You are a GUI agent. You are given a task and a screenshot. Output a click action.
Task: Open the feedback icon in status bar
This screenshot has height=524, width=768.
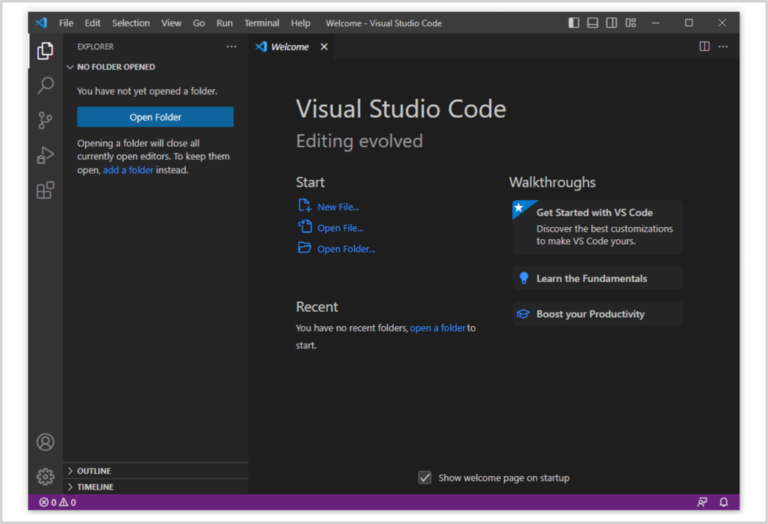(x=702, y=502)
